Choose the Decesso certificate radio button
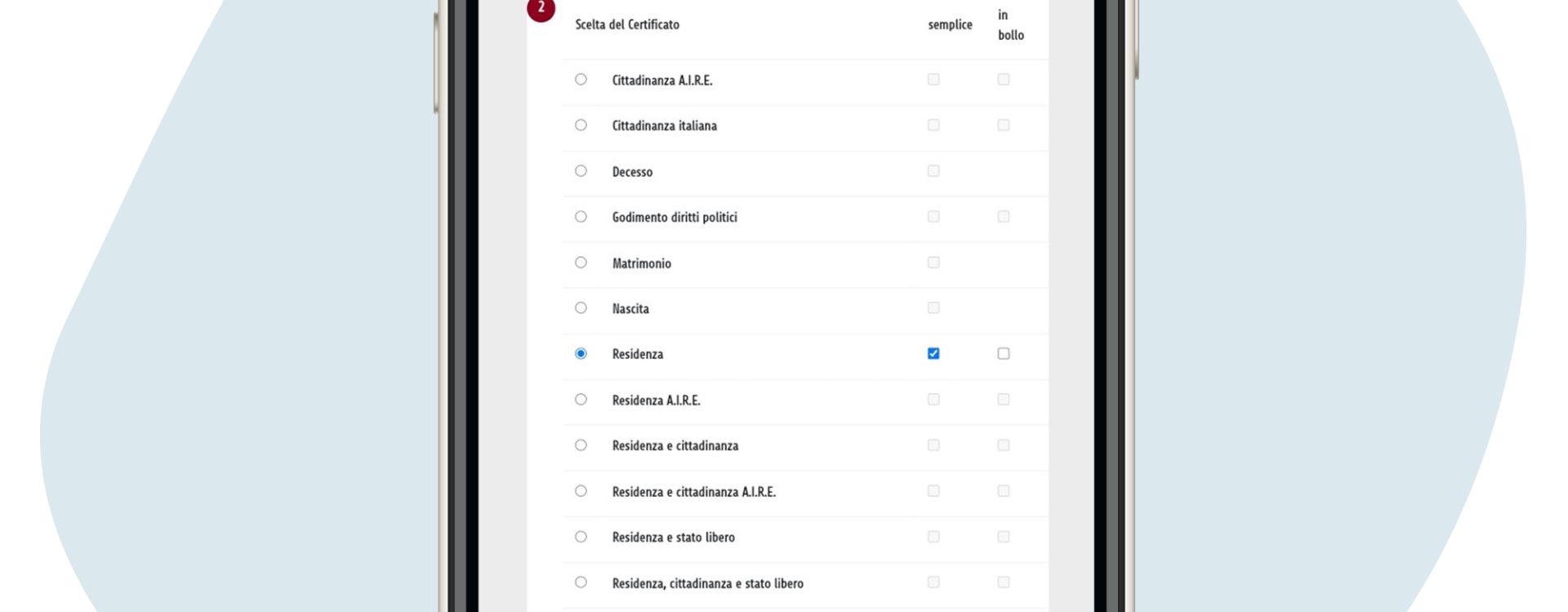Image resolution: width=1568 pixels, height=612 pixels. pos(581,171)
